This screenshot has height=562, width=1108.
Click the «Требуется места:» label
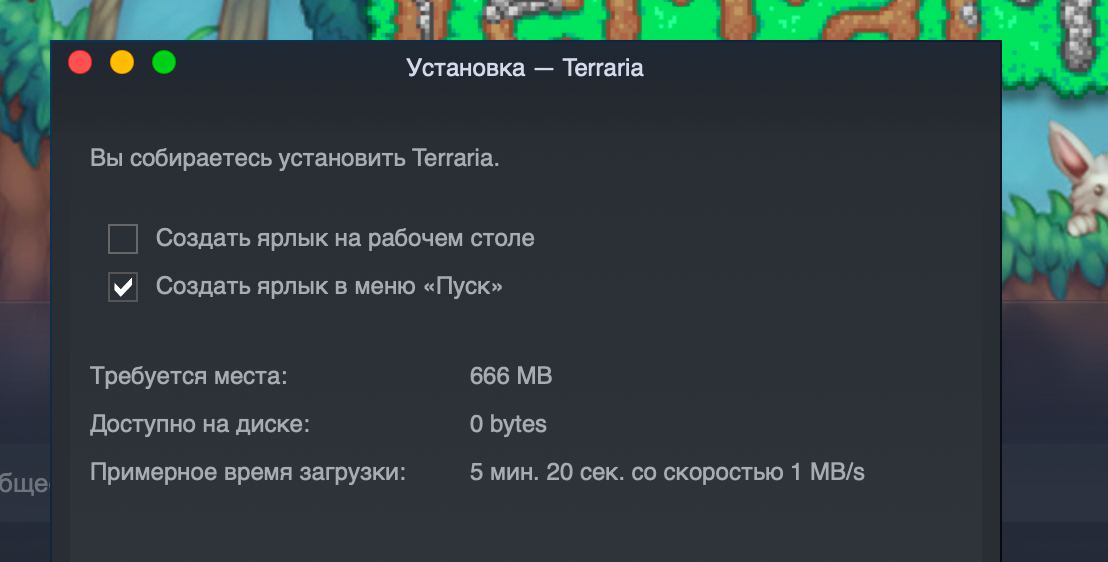[189, 376]
